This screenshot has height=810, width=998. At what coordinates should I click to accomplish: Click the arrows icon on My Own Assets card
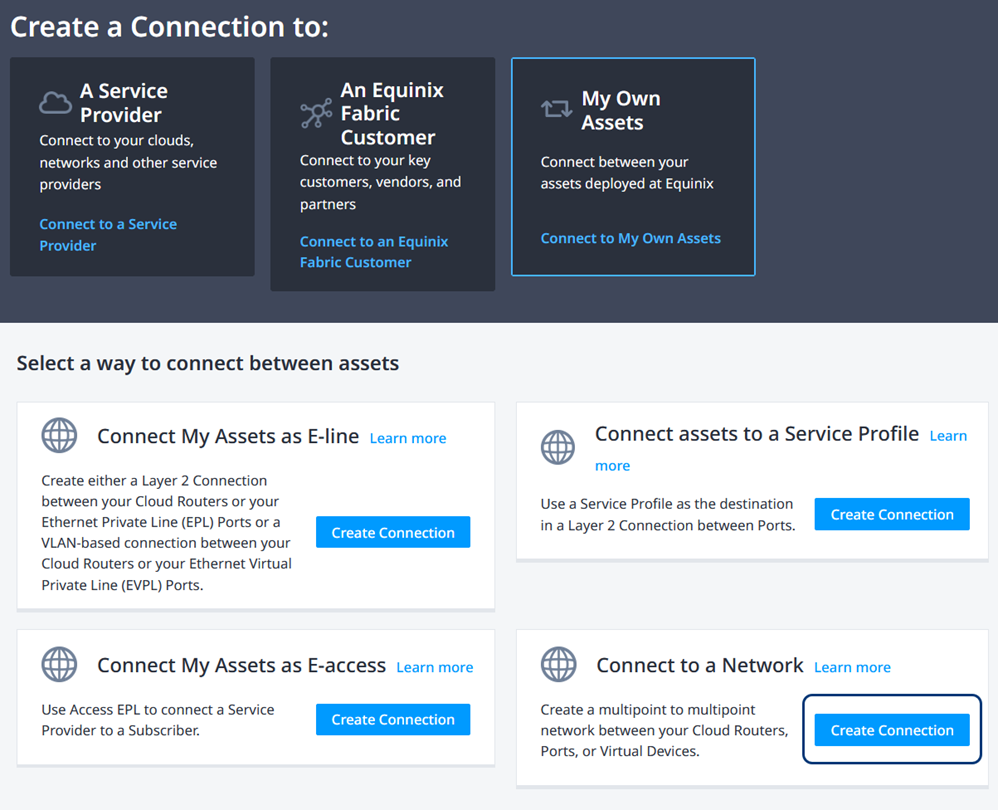coord(556,110)
